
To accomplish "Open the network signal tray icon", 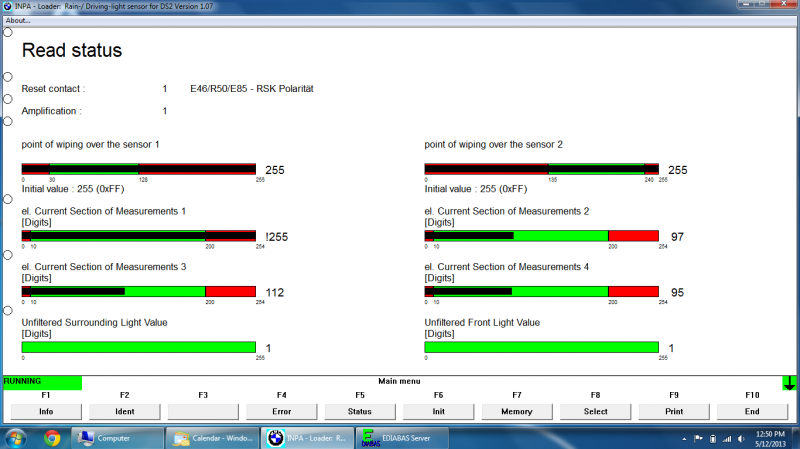I will [727, 439].
